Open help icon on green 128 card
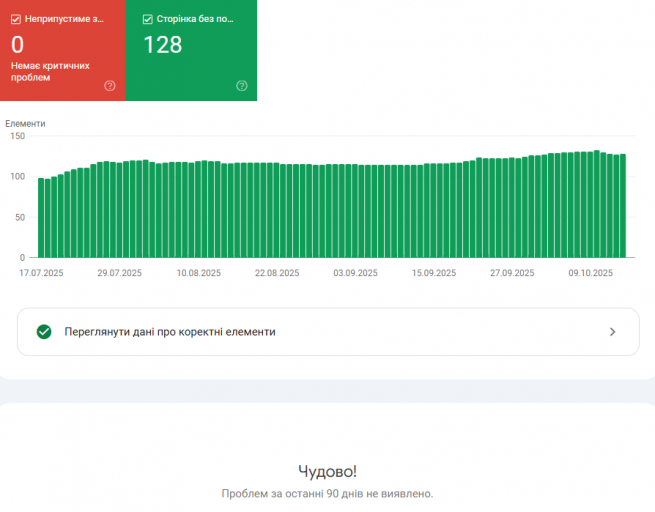The height and width of the screenshot is (512, 655). [242, 86]
